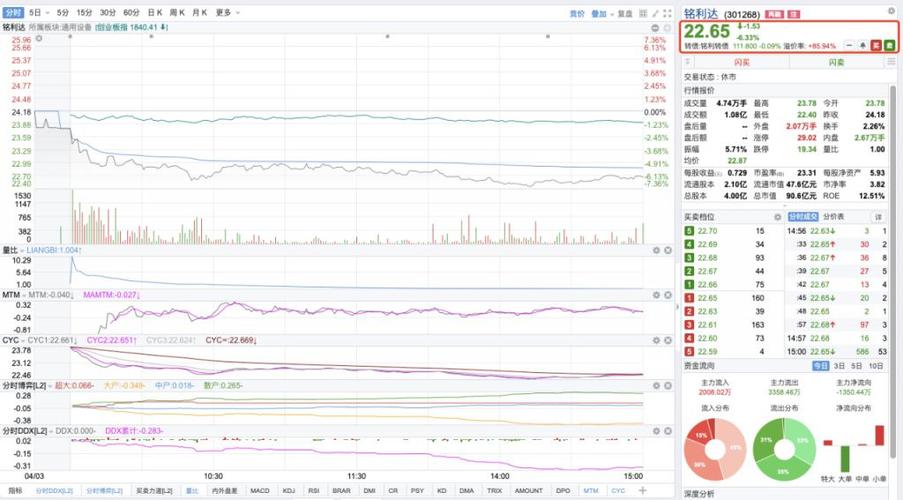
Task: Switch capital flow to 10日 period
Action: (x=876, y=366)
